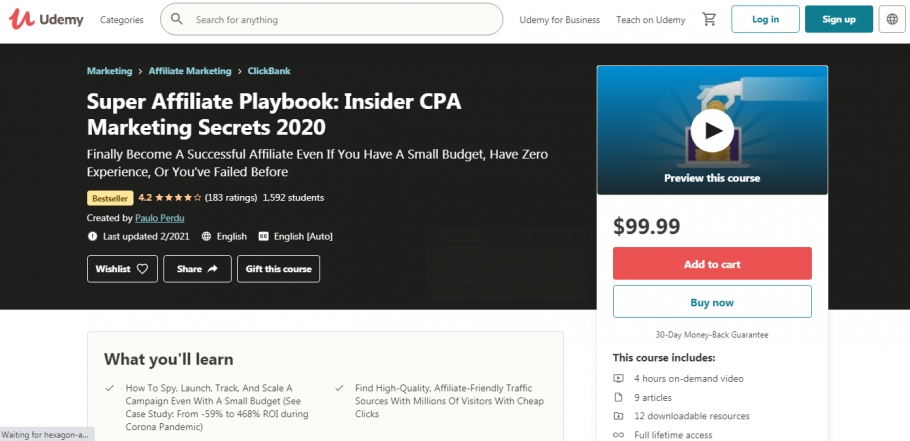Image resolution: width=910 pixels, height=441 pixels.
Task: Go to Affiliate Marketing breadcrumb
Action: (190, 71)
